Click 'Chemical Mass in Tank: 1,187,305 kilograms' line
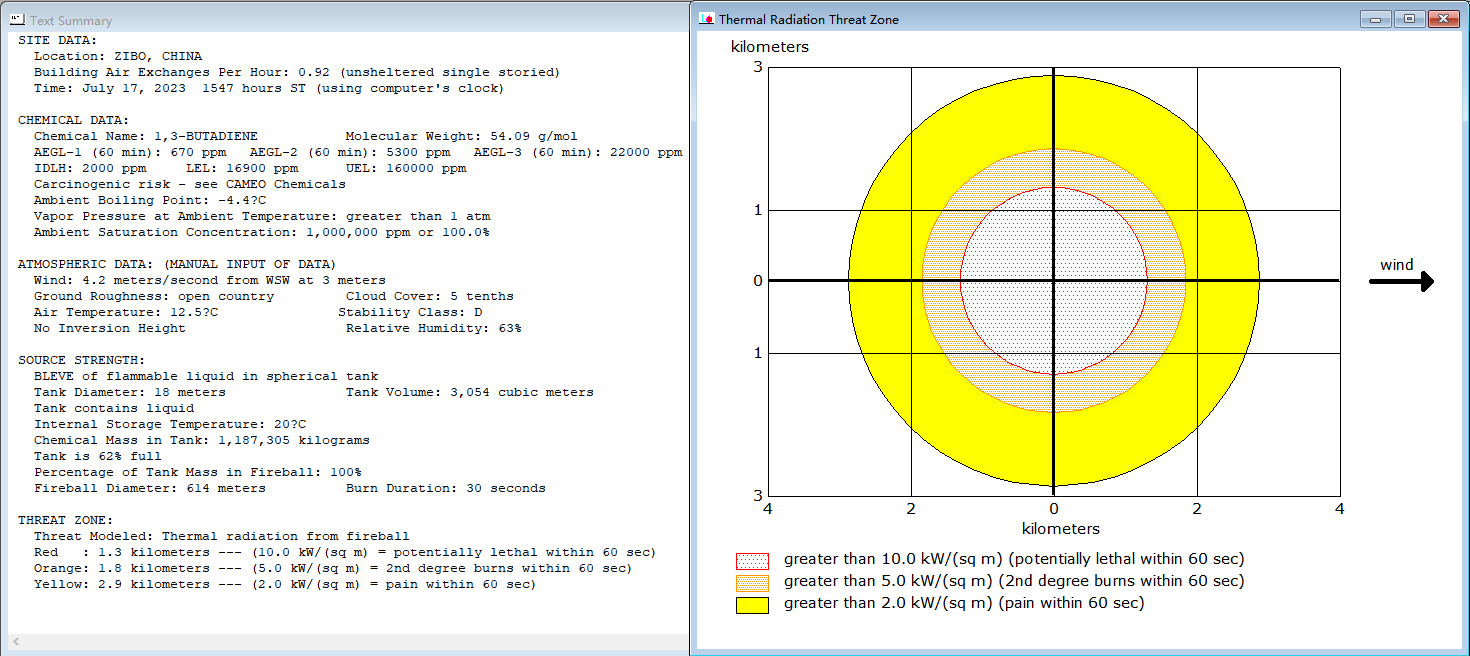1470x656 pixels. point(202,440)
